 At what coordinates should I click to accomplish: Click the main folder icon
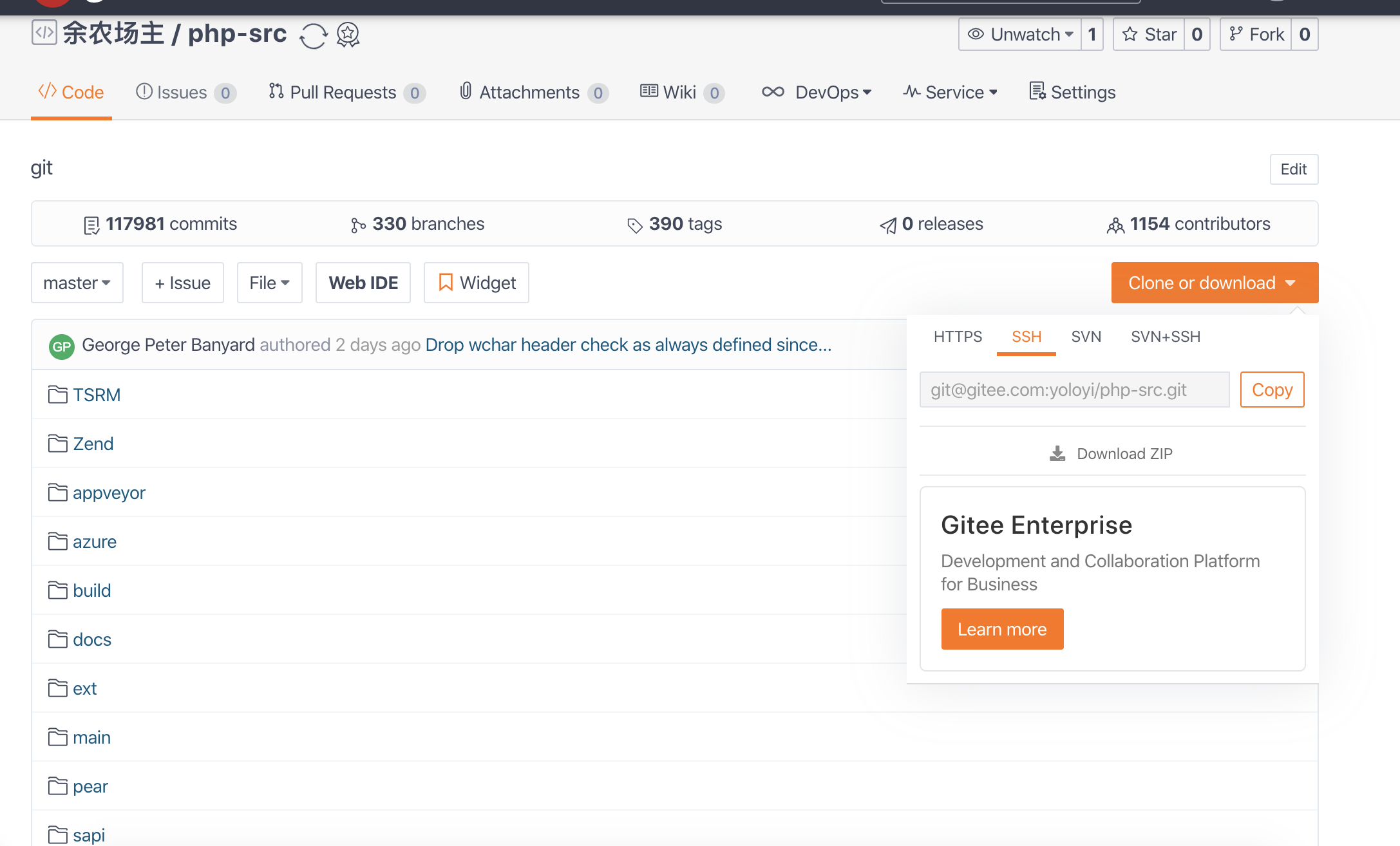point(58,737)
